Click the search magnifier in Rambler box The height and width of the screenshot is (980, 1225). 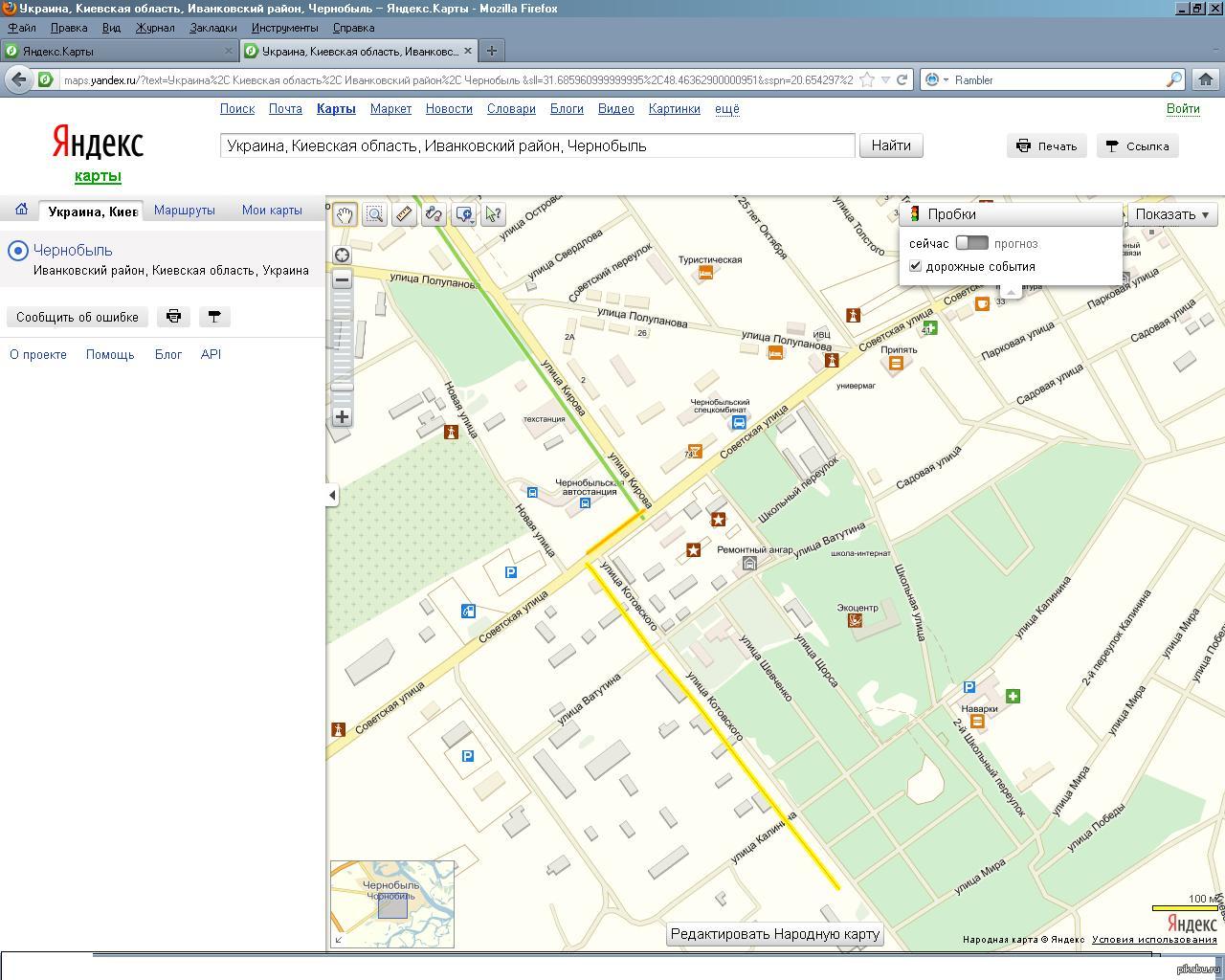1173,79
